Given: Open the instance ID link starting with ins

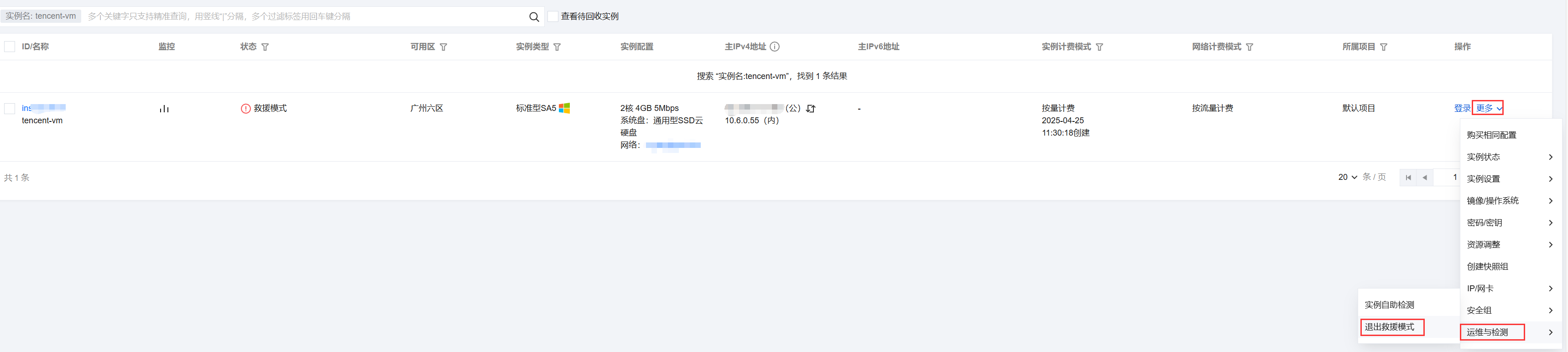Looking at the screenshot, I should pyautogui.click(x=44, y=108).
